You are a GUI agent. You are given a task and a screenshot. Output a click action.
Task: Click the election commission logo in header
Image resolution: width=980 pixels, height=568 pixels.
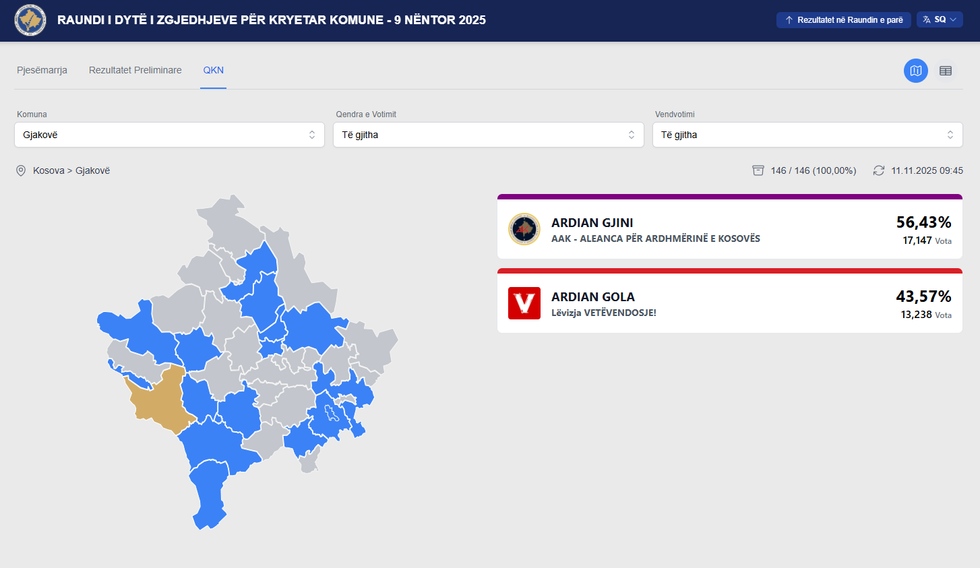(x=30, y=20)
